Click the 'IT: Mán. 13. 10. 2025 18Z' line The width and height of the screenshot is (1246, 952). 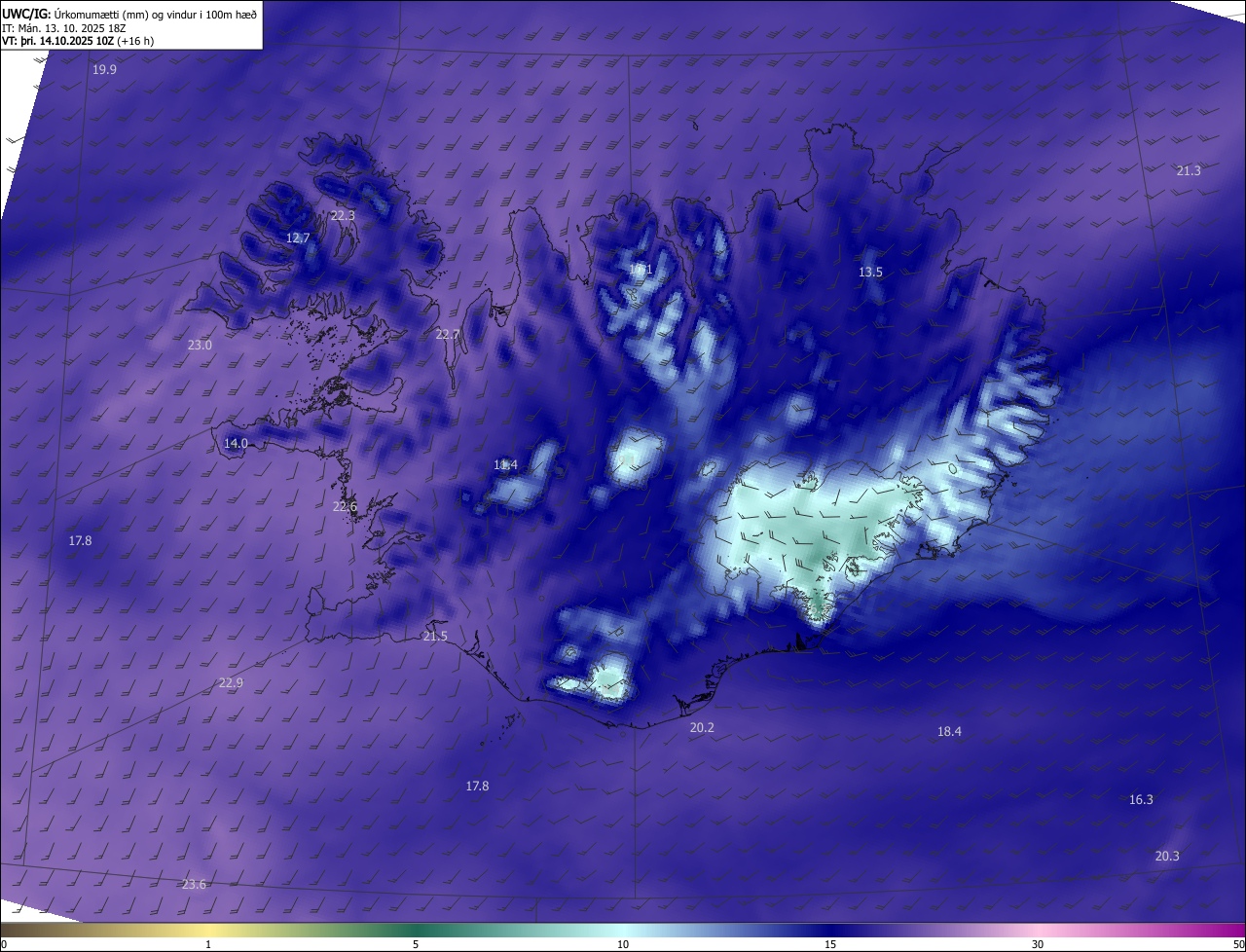click(63, 27)
